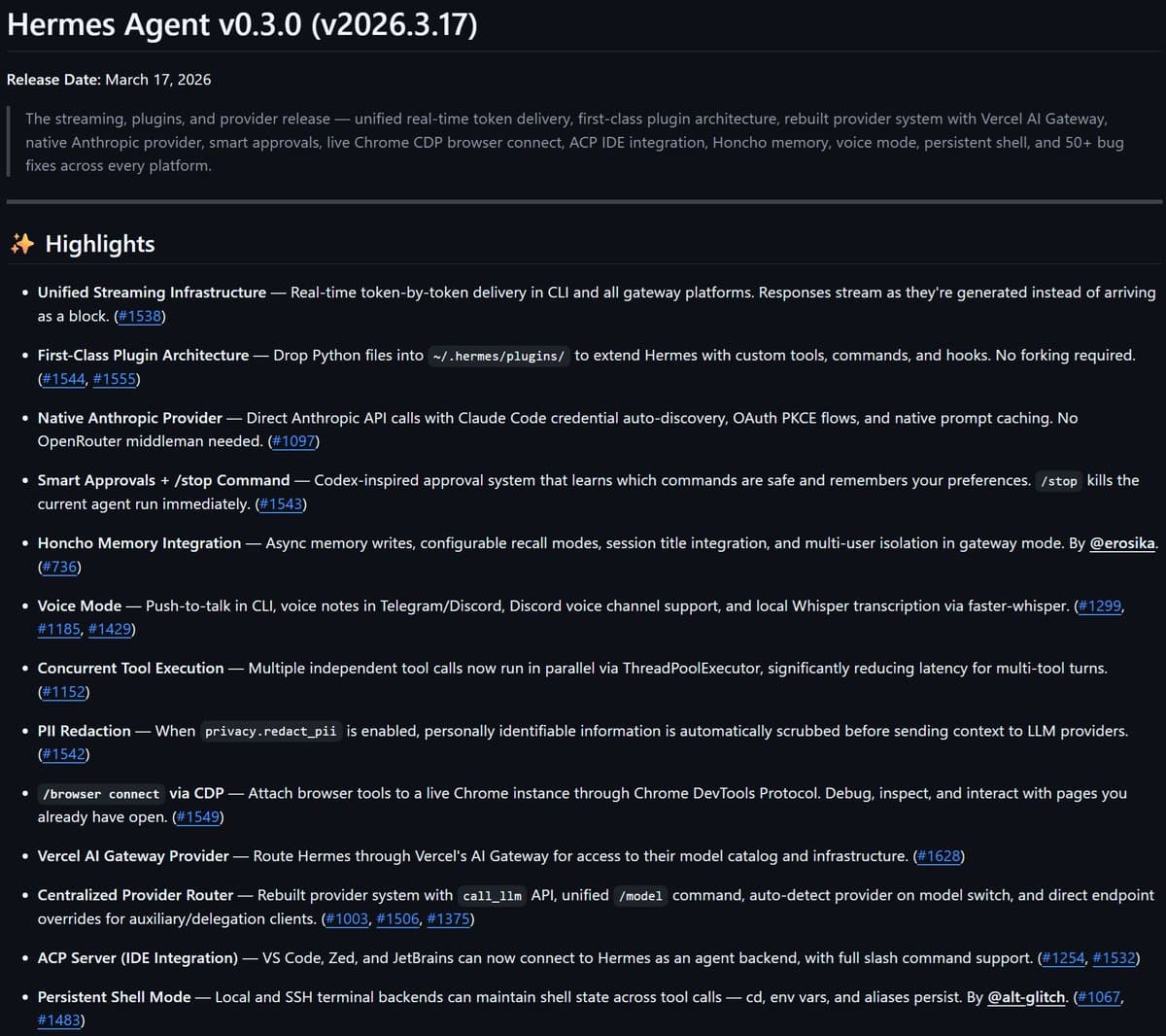Open issue #1097 for Native Anthropic Provider
The height and width of the screenshot is (1036, 1166).
point(294,441)
